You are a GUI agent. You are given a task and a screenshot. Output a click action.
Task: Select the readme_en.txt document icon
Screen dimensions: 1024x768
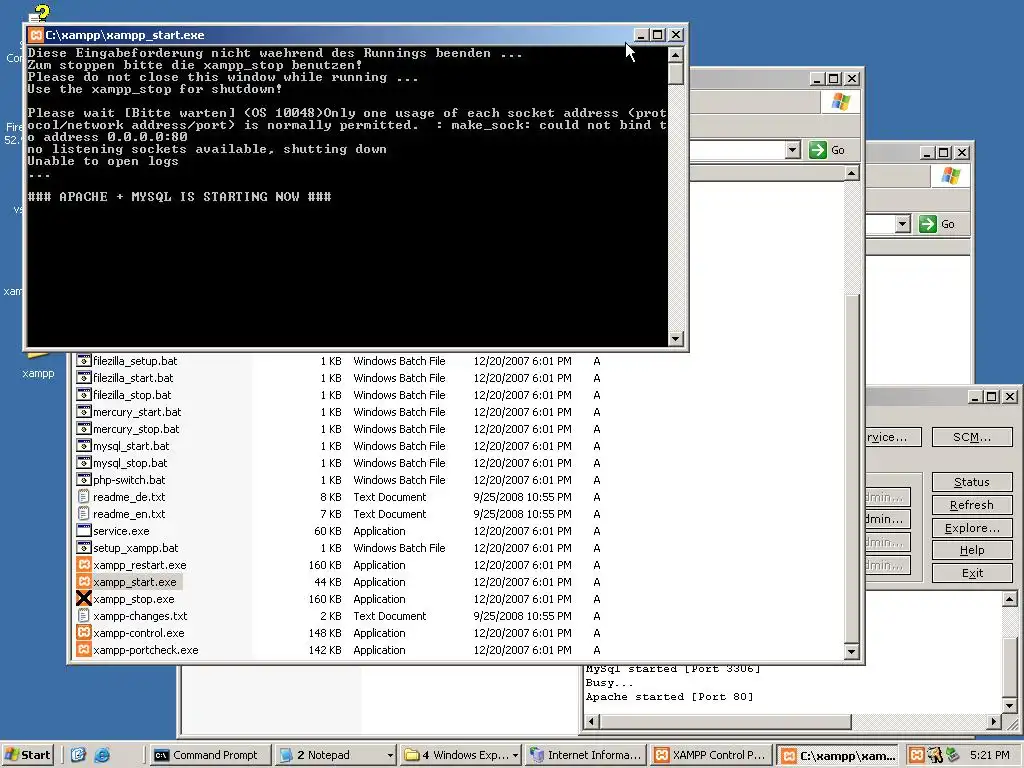click(x=84, y=513)
